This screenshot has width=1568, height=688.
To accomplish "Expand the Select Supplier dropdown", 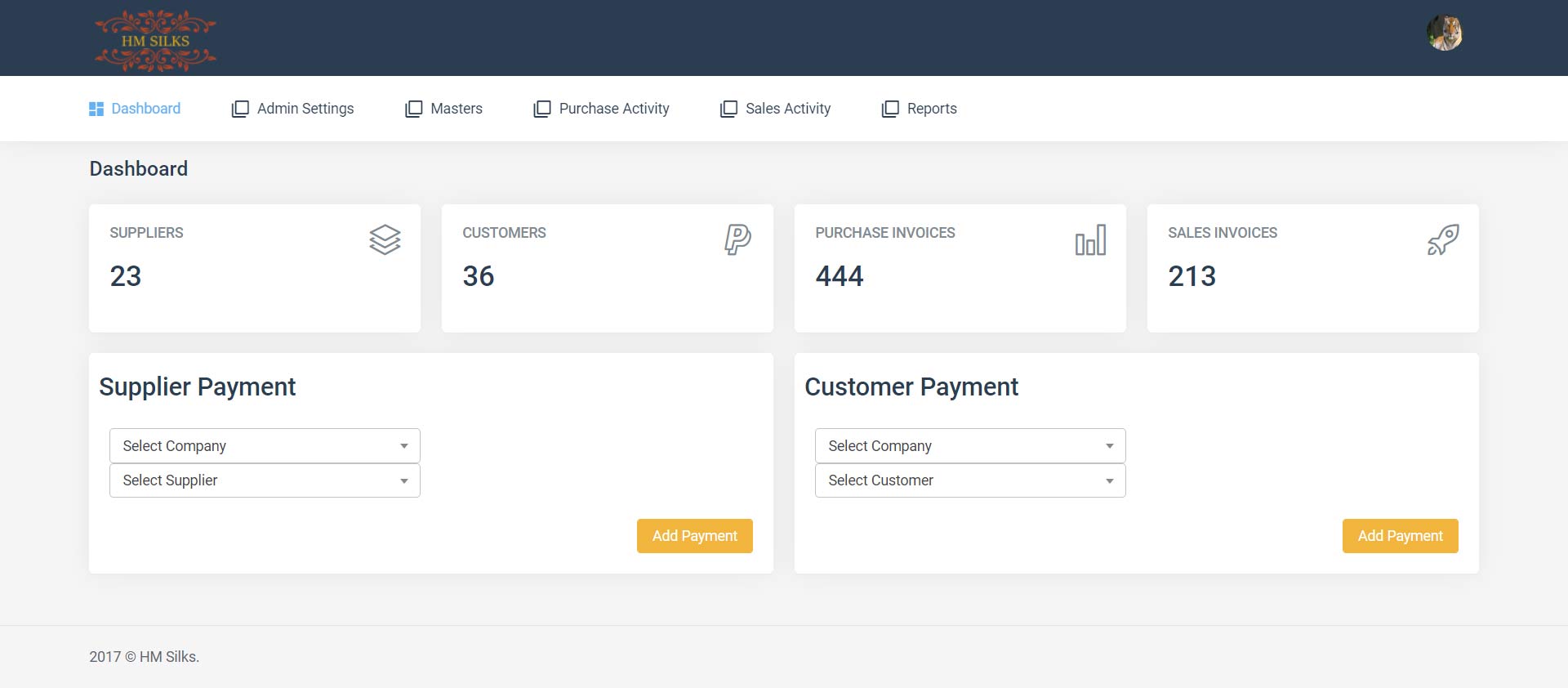I will tap(265, 480).
